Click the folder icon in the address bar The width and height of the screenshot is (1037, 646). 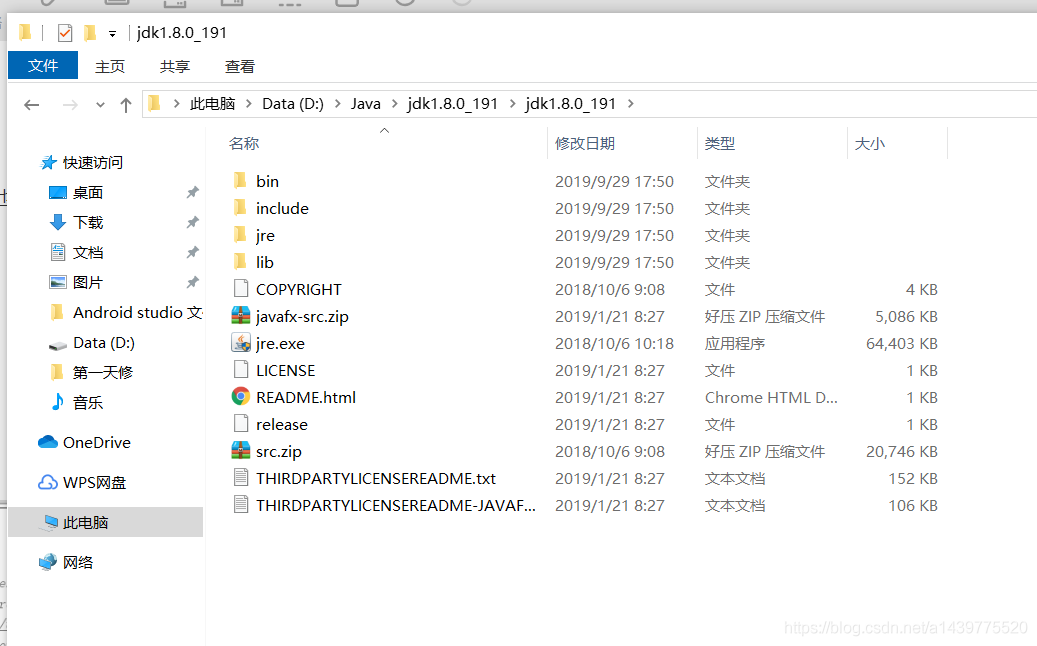coord(155,103)
